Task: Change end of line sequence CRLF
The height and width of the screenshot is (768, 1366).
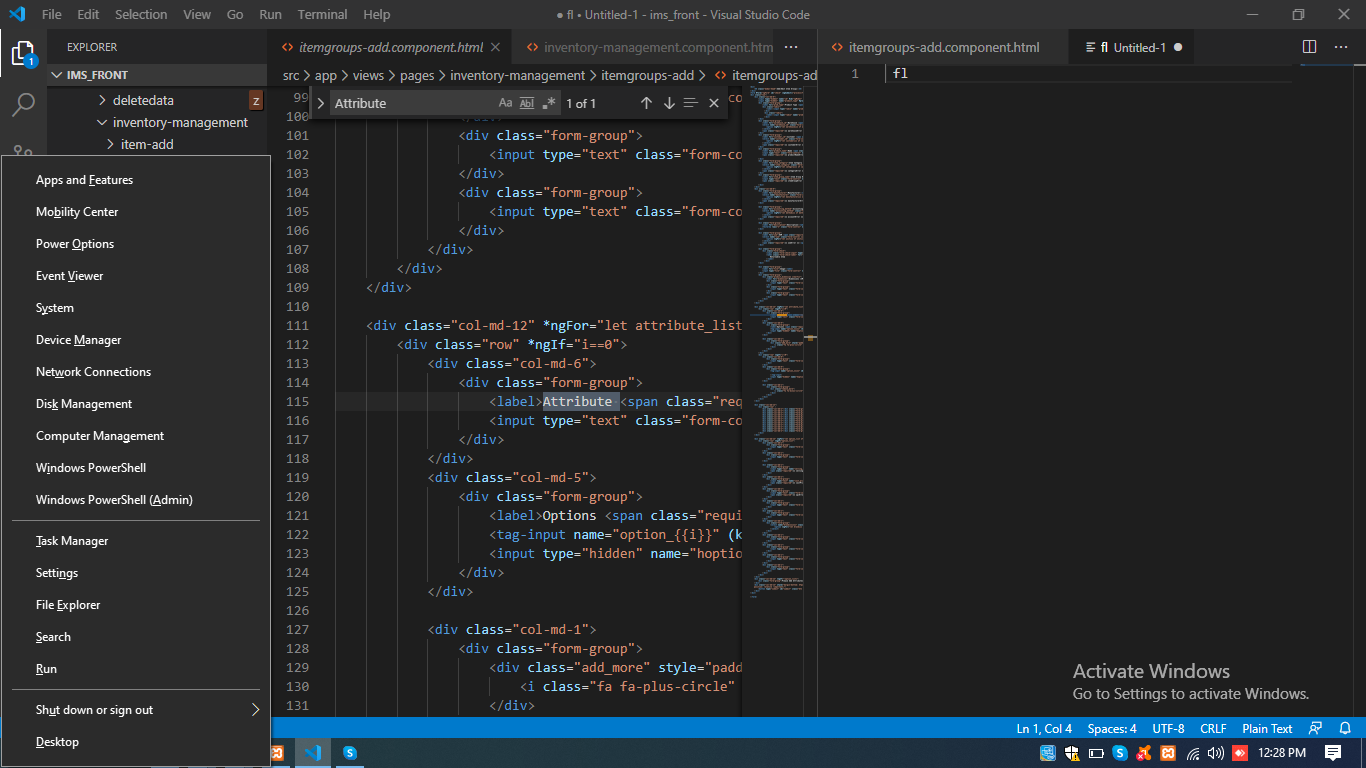Action: coord(1213,728)
